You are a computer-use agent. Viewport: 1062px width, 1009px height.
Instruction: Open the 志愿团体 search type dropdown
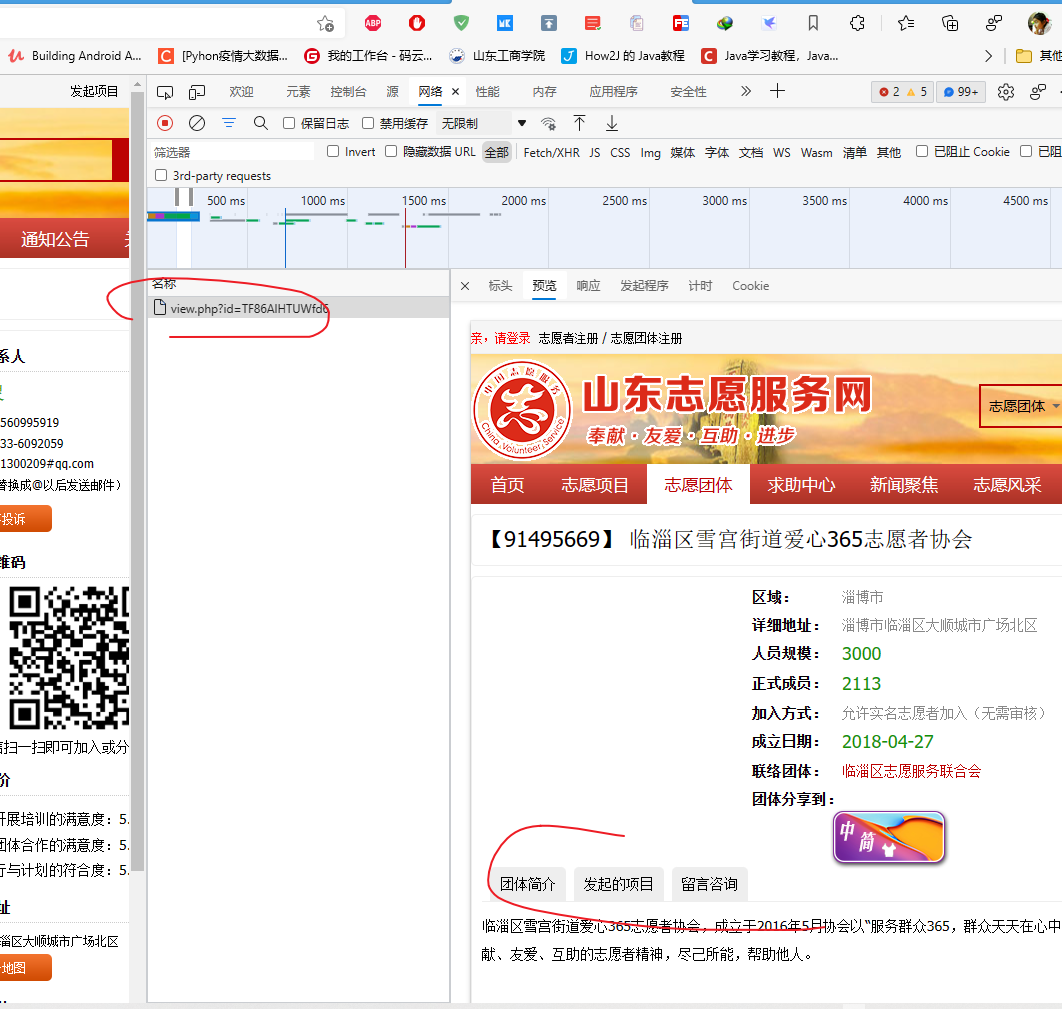pos(1021,406)
